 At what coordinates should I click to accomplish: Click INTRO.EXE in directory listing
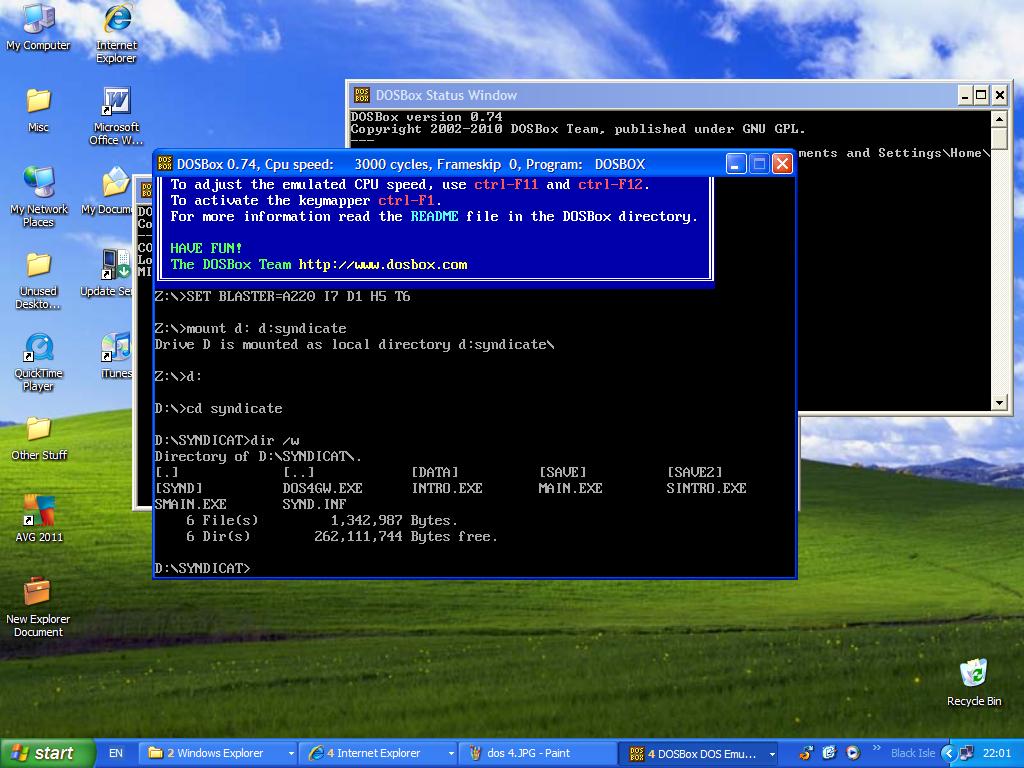[447, 488]
